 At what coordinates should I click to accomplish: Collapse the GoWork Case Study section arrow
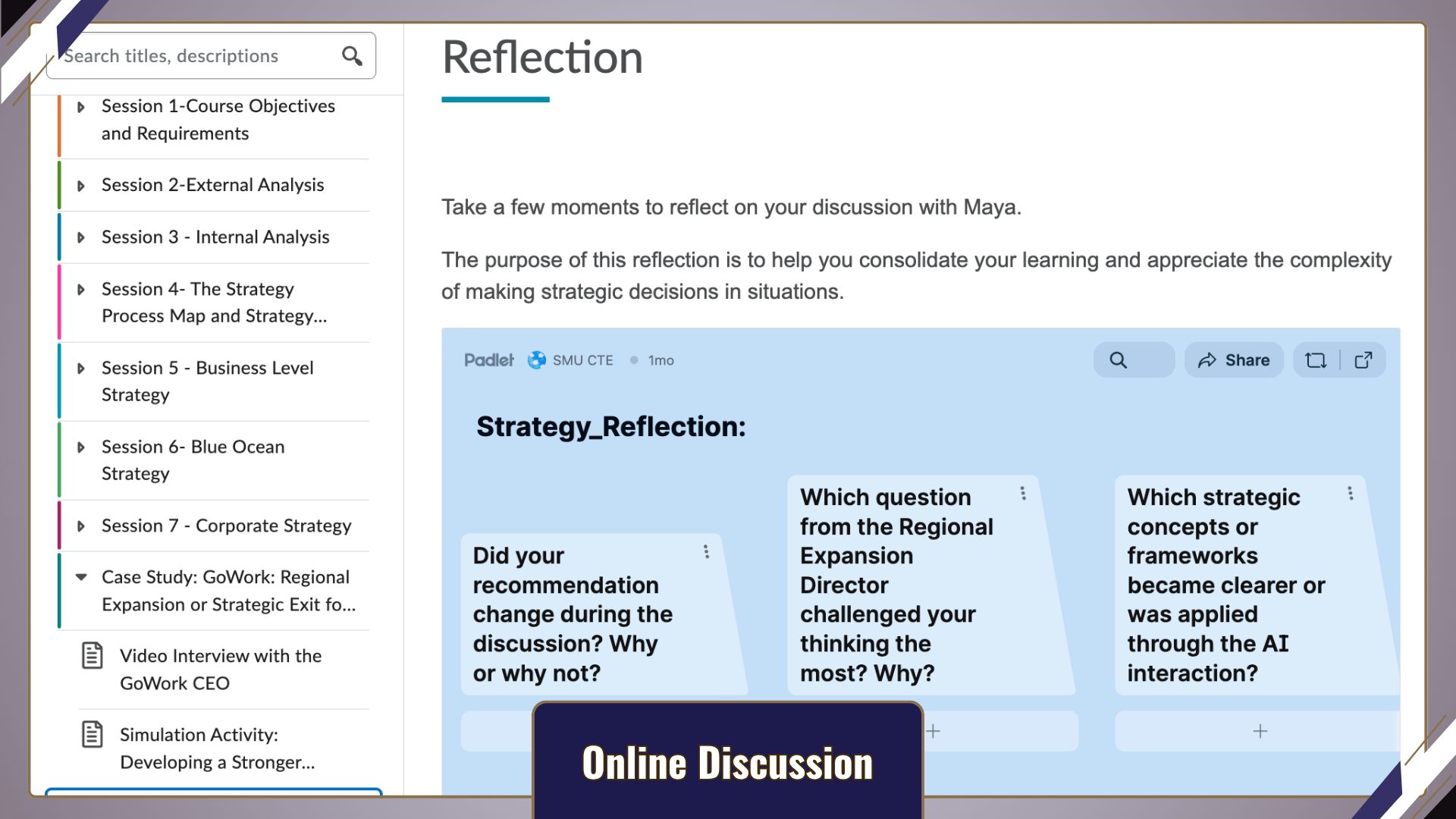[x=81, y=577]
